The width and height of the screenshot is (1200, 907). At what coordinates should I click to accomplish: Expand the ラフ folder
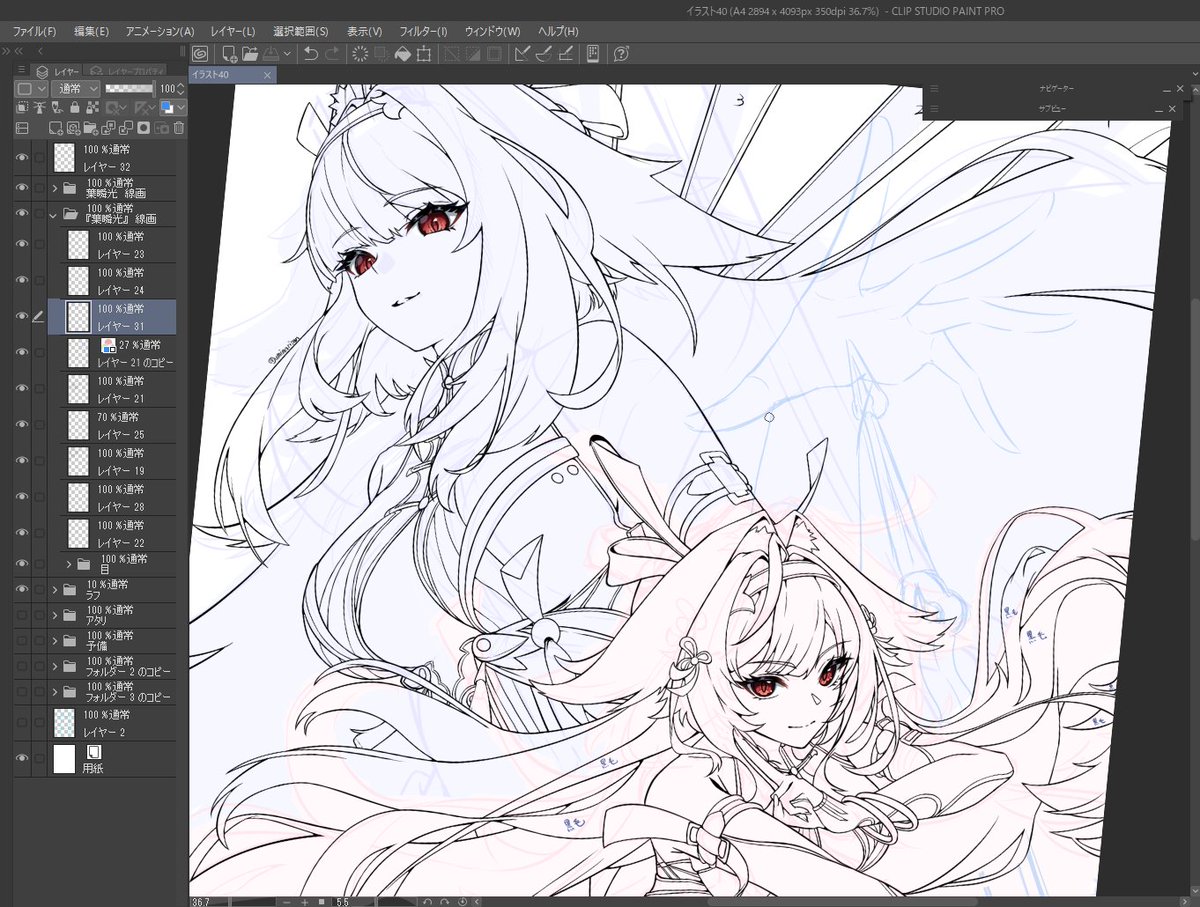[54, 590]
